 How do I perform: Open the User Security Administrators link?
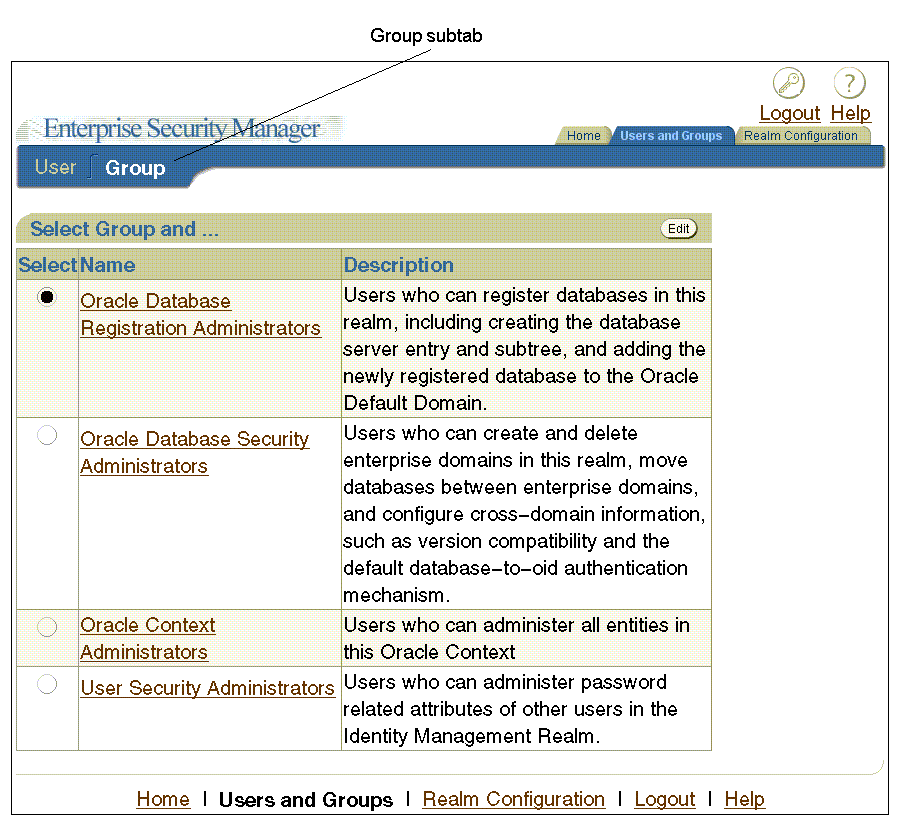(x=207, y=688)
